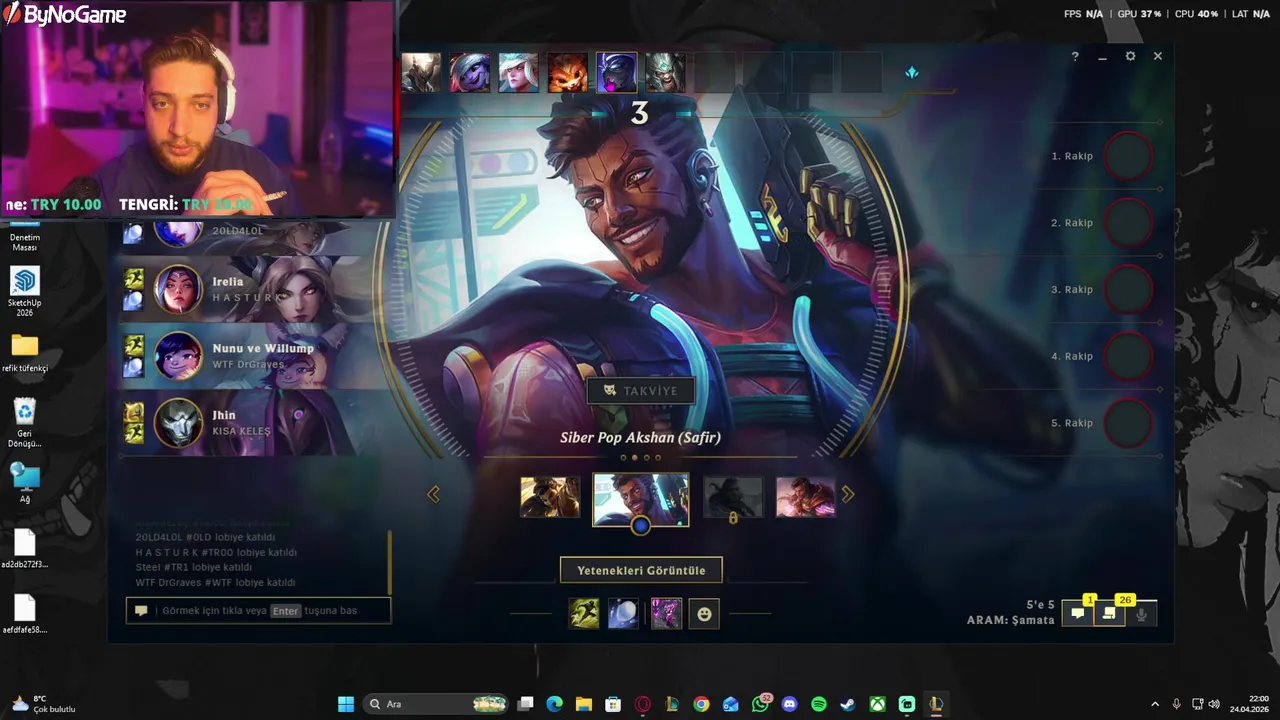This screenshot has width=1280, height=720.
Task: Open Safir chroma selector on skin
Action: [640, 525]
